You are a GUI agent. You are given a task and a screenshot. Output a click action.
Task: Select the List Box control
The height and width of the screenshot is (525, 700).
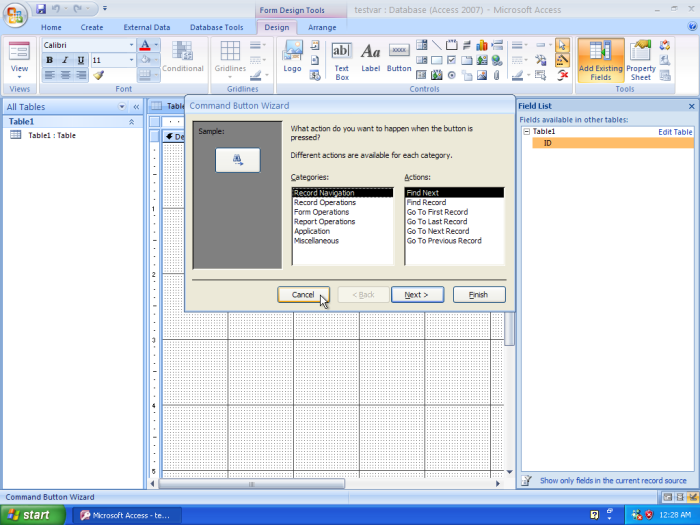(421, 60)
